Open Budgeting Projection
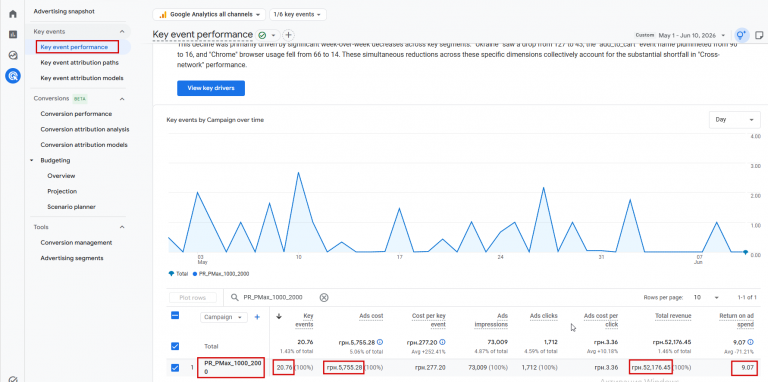768x382 pixels. pyautogui.click(x=62, y=191)
